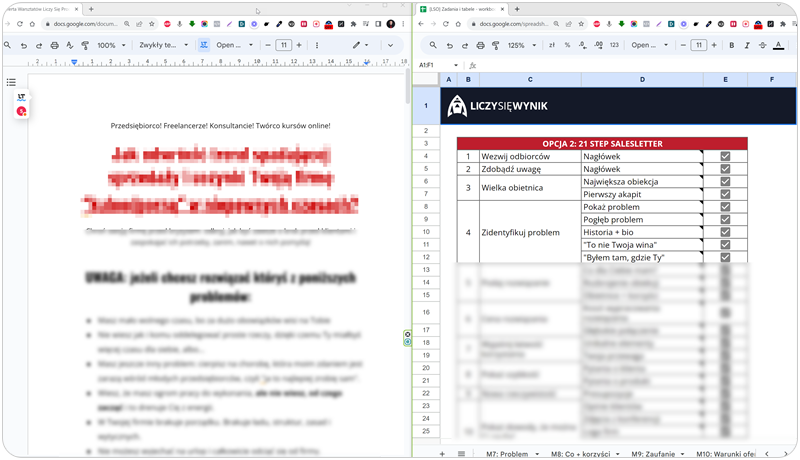Open the 125% zoom dropdown in Sheets
The width and height of the screenshot is (800, 460).
(520, 45)
